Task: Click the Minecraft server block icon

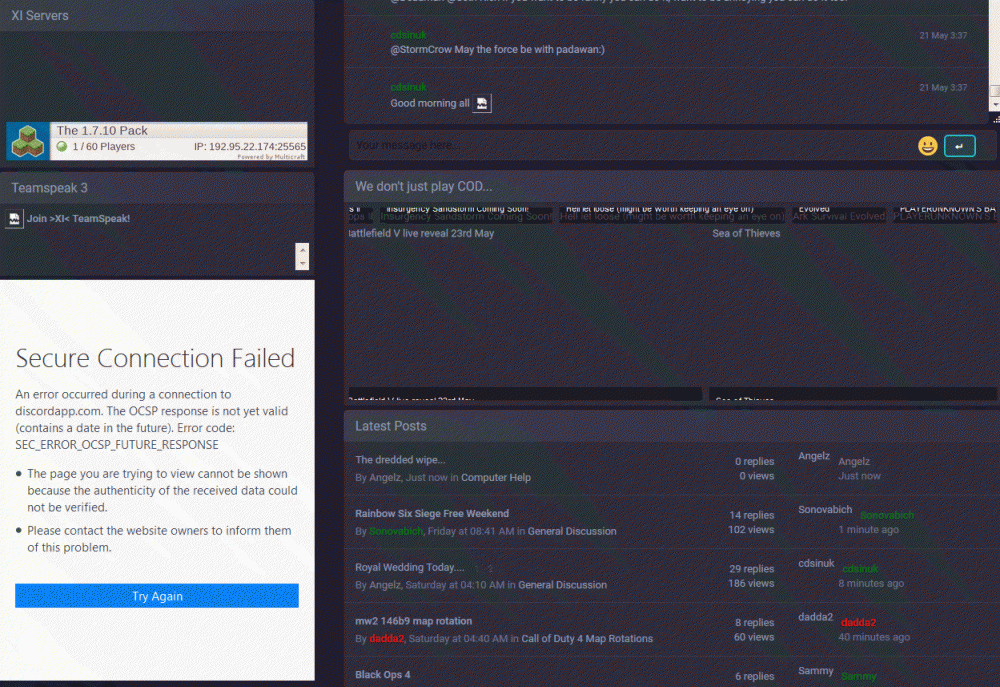Action: pyautogui.click(x=27, y=141)
